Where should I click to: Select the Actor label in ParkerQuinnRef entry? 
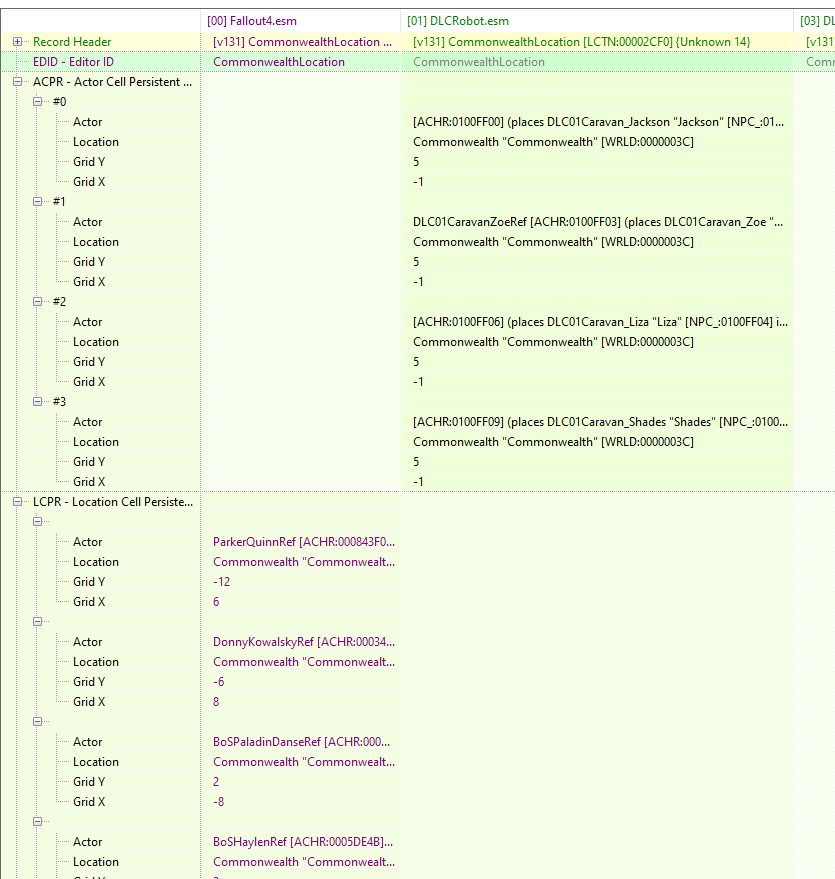[x=87, y=542]
